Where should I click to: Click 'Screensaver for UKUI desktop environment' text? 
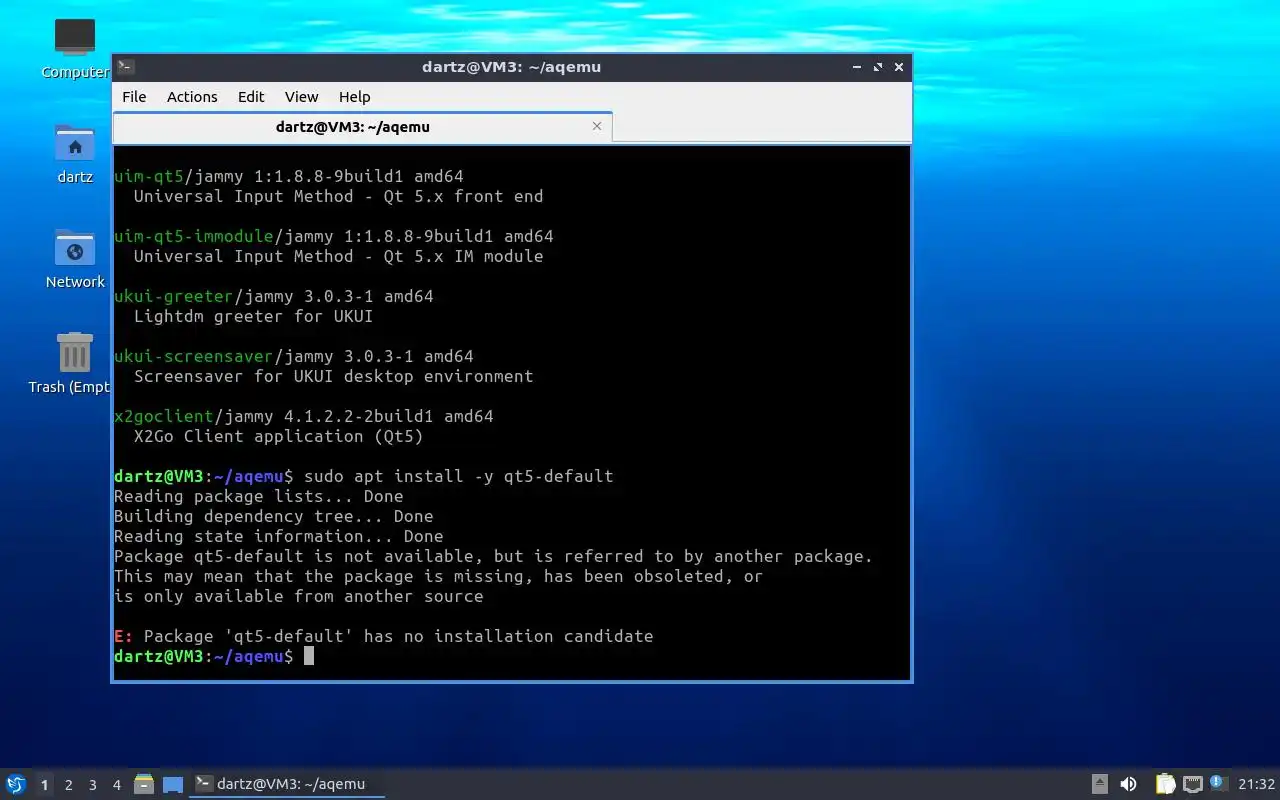(334, 376)
